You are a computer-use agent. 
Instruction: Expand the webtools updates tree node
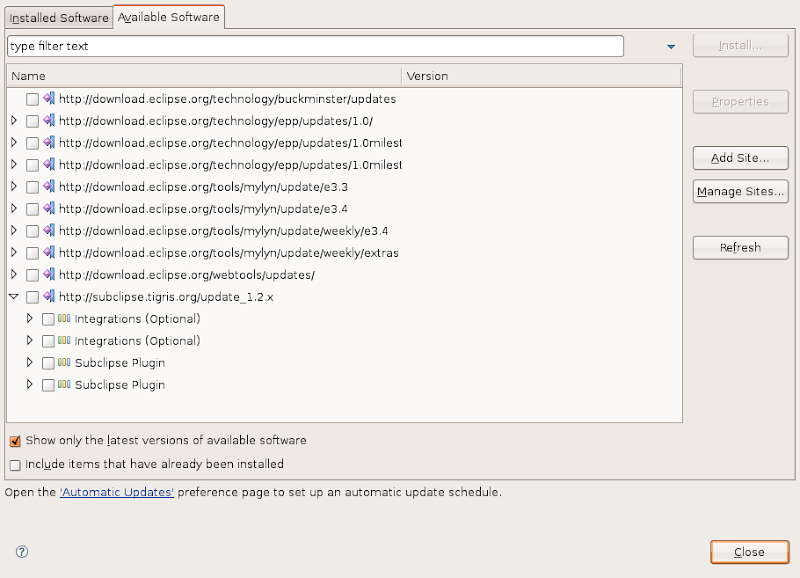[14, 275]
